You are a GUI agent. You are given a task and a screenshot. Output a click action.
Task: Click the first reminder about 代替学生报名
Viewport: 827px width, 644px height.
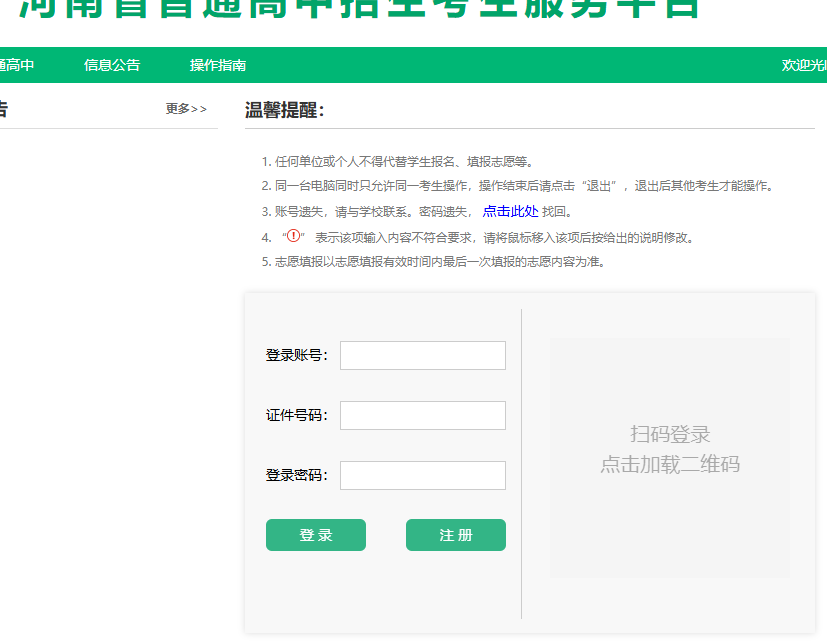pos(404,161)
